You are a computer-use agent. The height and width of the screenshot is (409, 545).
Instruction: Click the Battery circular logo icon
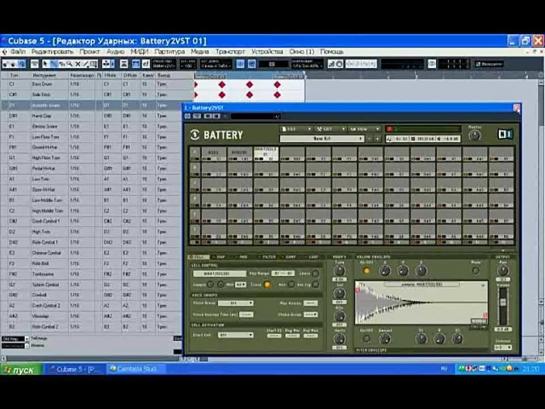pos(195,135)
